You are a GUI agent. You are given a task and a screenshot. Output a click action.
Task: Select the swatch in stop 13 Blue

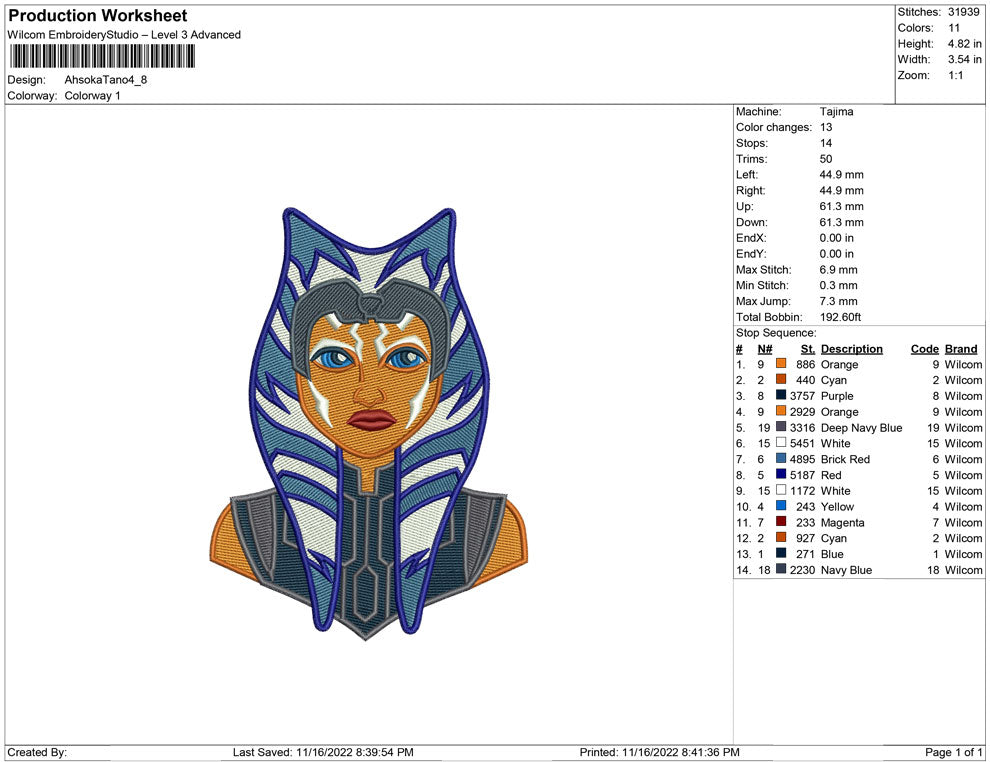(781, 553)
